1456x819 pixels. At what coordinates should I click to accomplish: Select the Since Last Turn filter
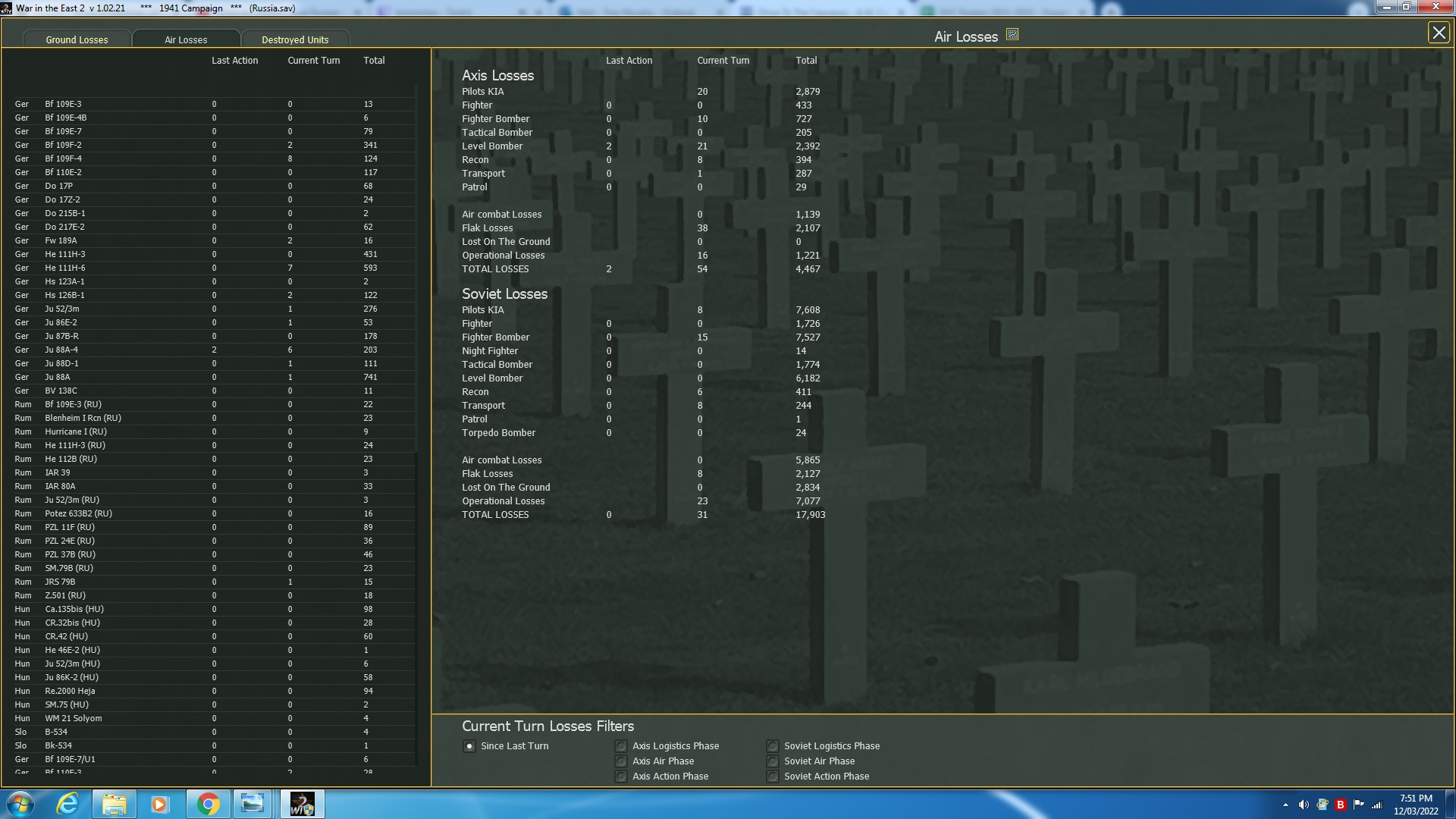[469, 746]
